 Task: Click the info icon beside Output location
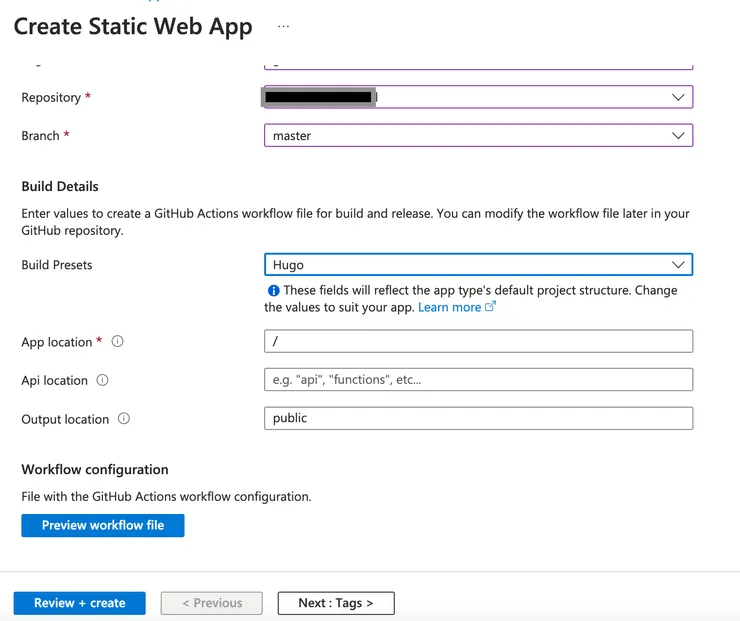point(124,419)
